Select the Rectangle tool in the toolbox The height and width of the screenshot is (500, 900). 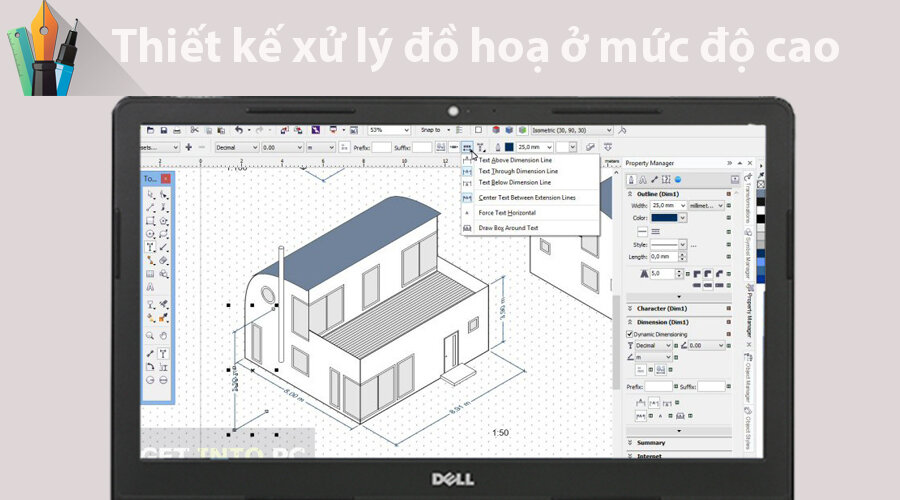click(x=150, y=220)
